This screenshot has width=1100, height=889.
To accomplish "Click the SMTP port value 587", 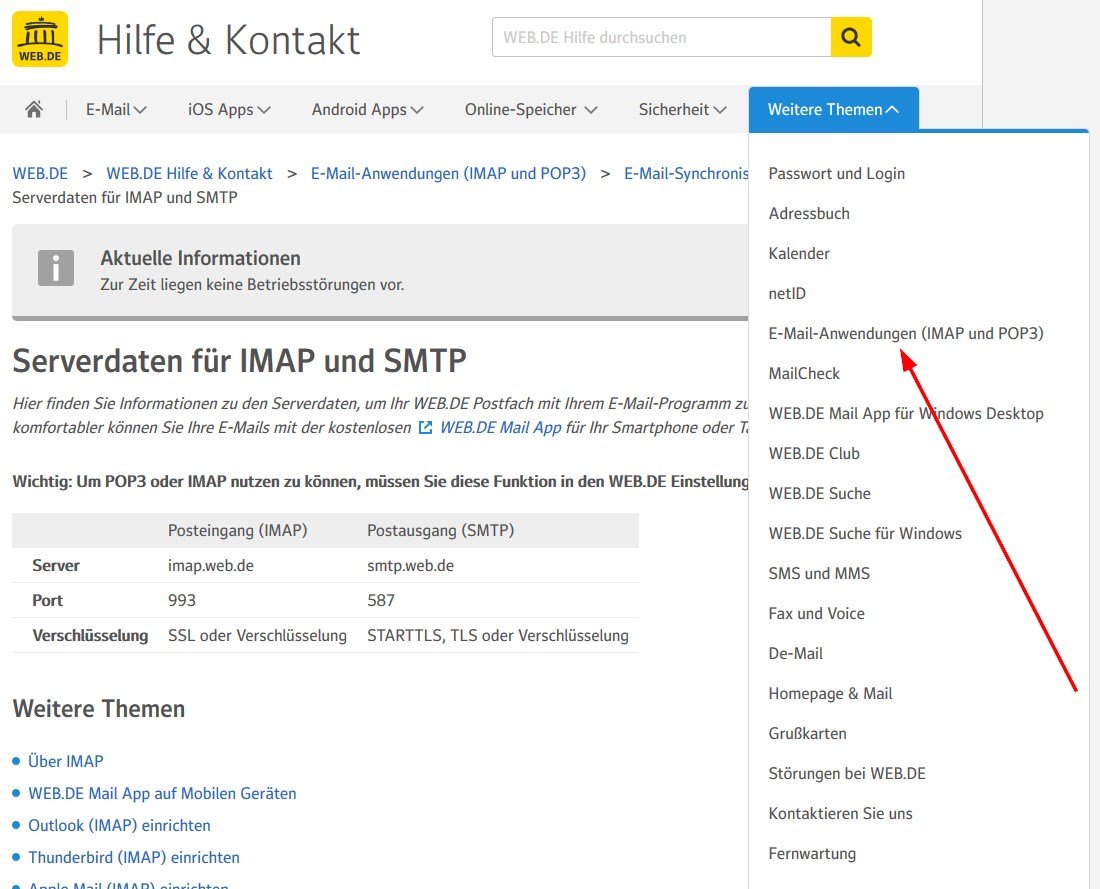I will 381,601.
